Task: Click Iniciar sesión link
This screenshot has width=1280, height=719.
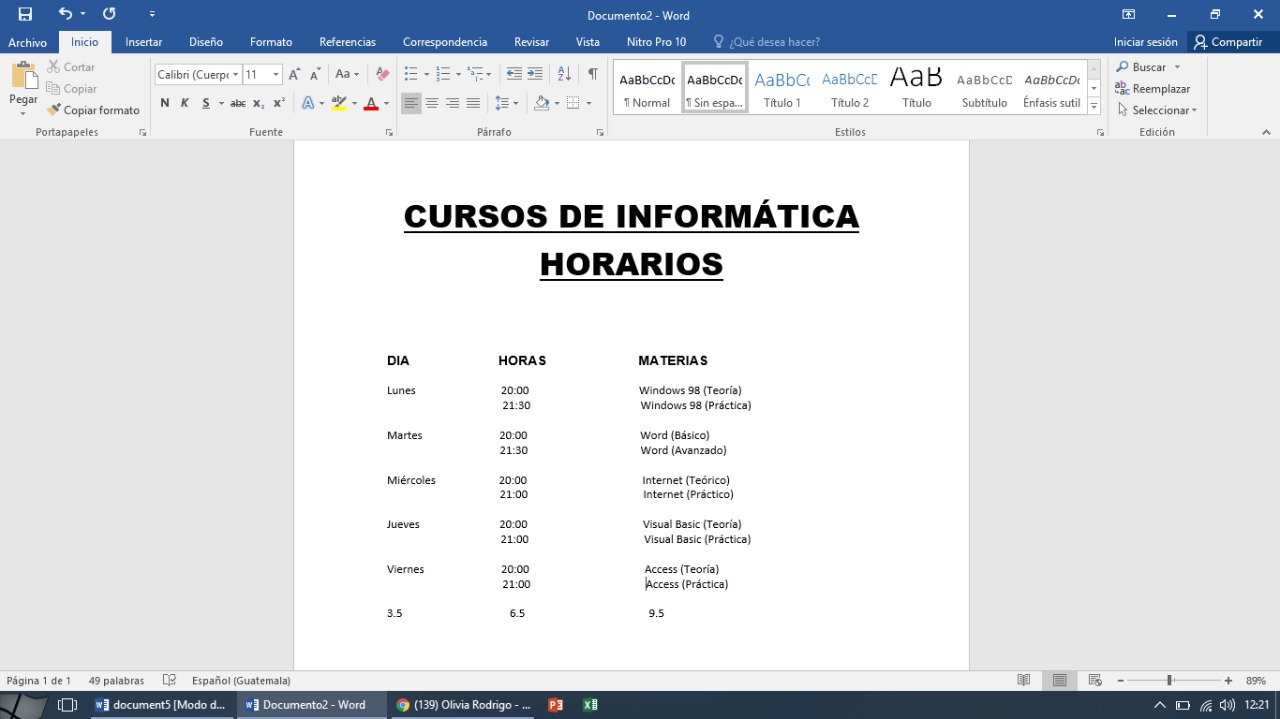Action: pos(1146,42)
